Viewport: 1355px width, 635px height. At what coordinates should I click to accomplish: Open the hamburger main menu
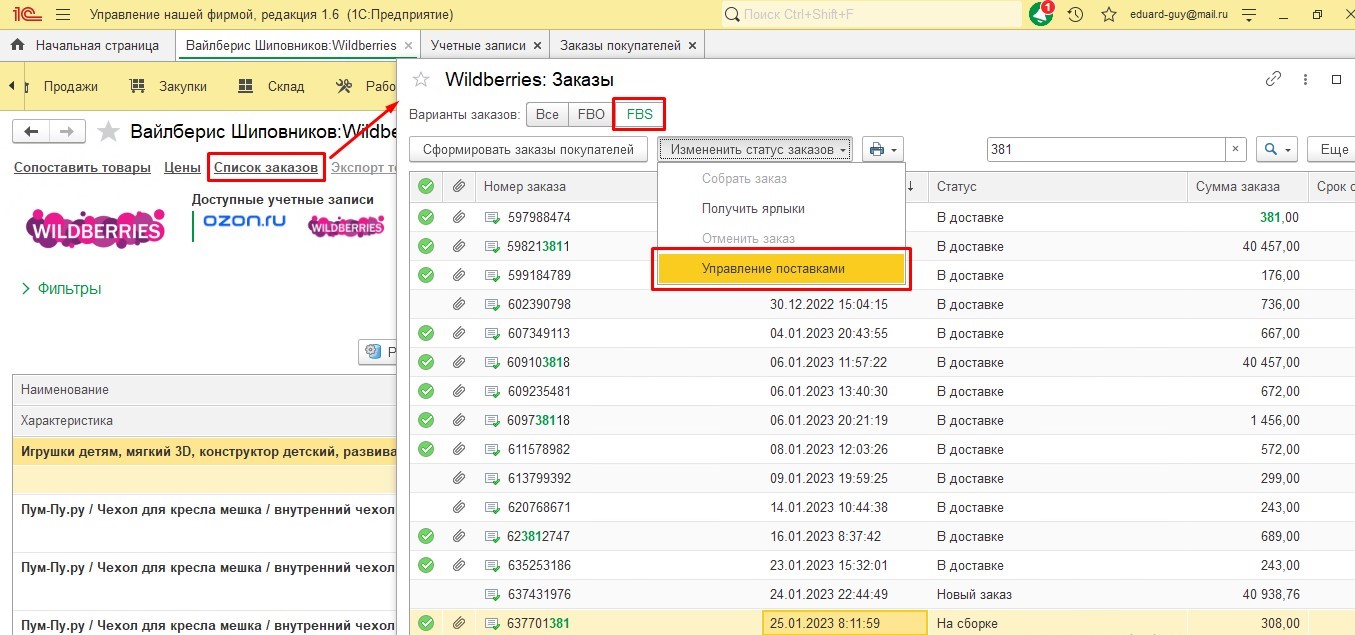pyautogui.click(x=62, y=15)
